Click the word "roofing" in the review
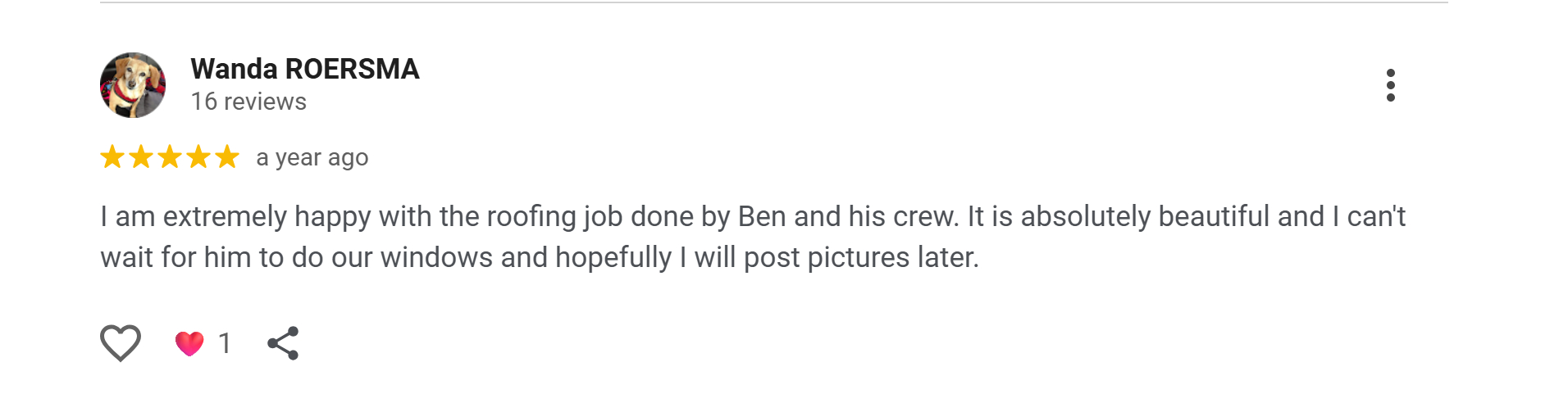Screen dimensions: 1568x403 [531, 216]
